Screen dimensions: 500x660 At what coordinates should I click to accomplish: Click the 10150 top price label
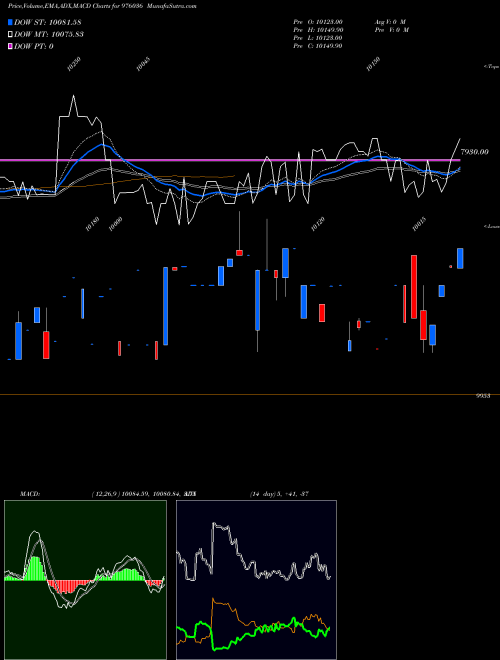pyautogui.click(x=373, y=64)
